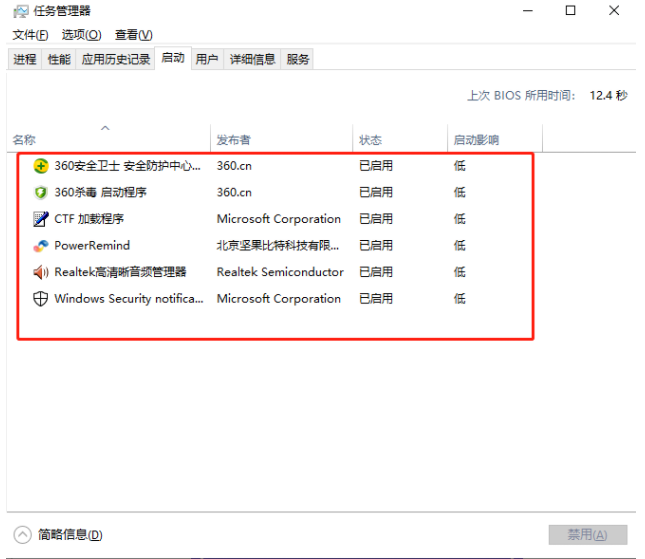Viewport: 645px width, 559px height.
Task: Click the Windows Security notification shield icon
Action: tap(41, 298)
